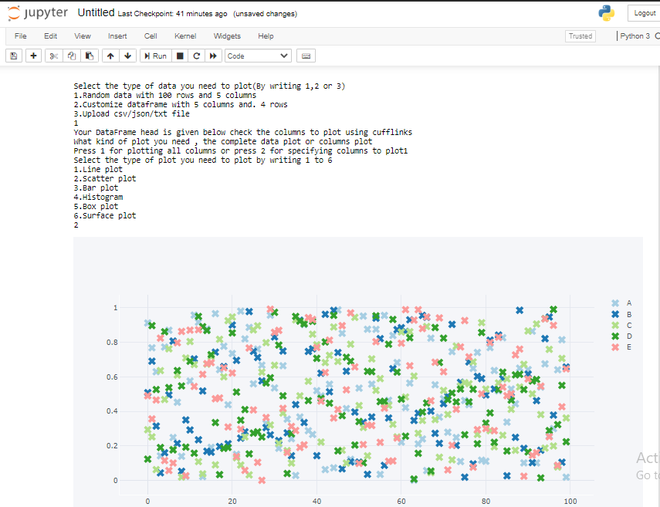The width and height of the screenshot is (660, 507).
Task: Open the View menu
Action: (82, 36)
